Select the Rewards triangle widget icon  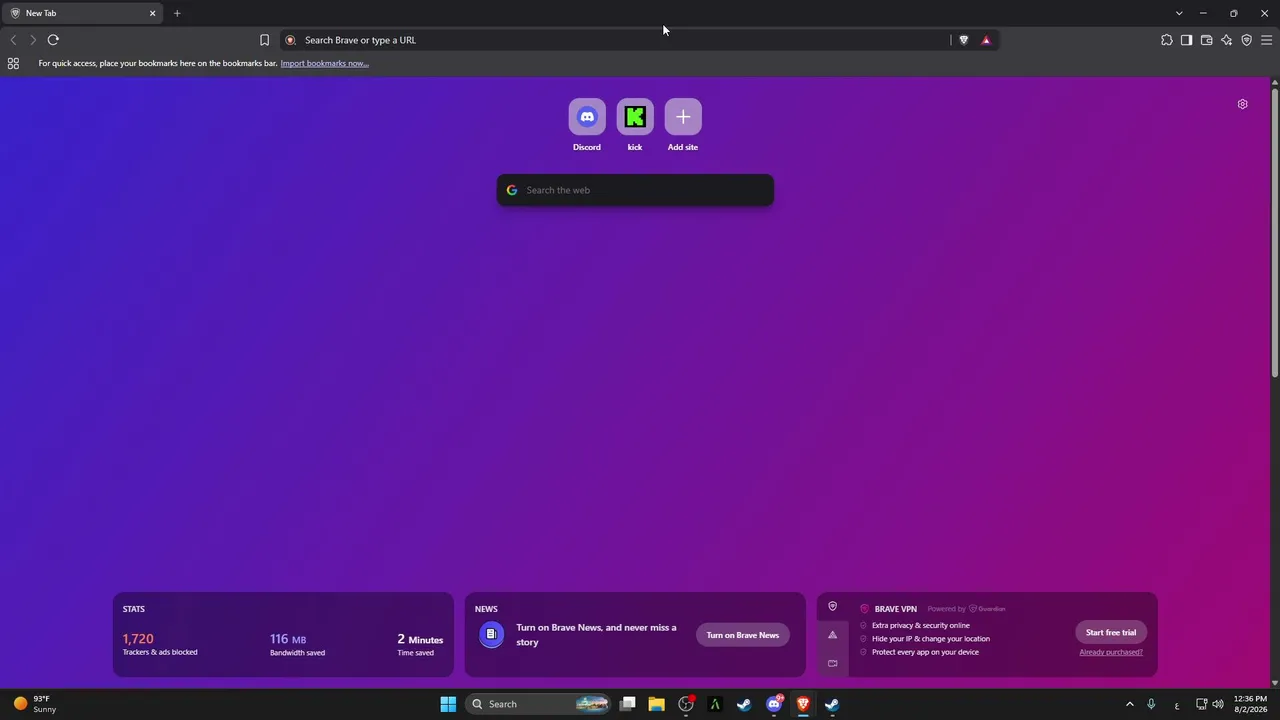click(832, 634)
